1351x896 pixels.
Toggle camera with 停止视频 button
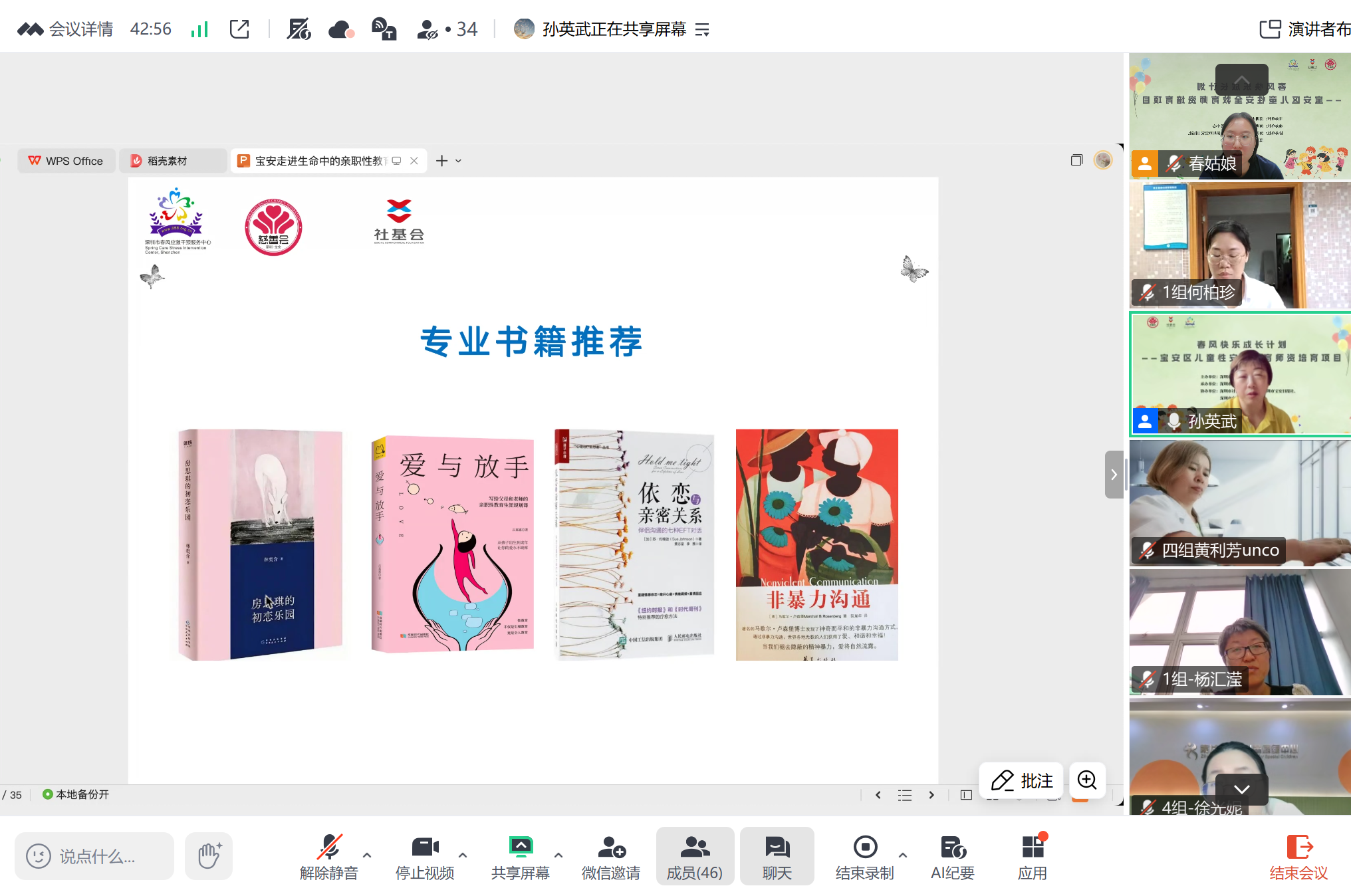425,847
